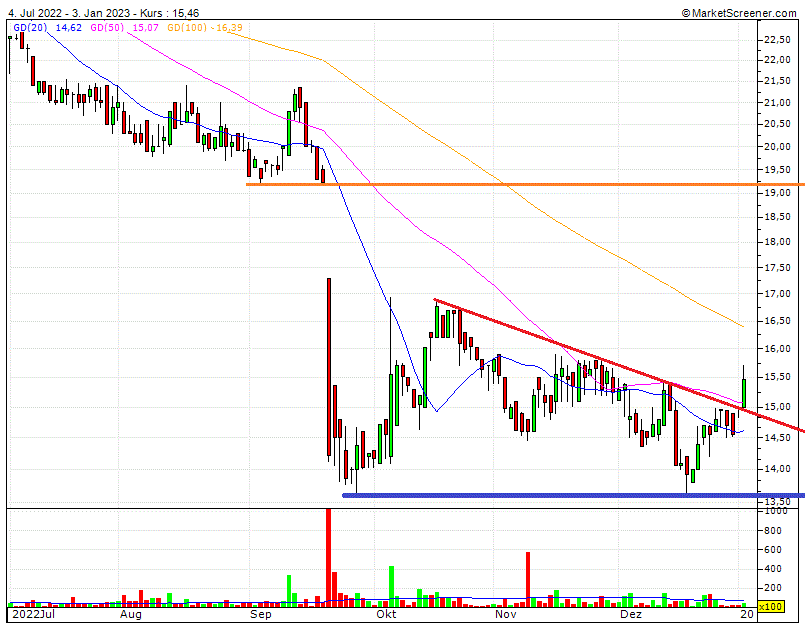Click the 21,00 price axis label
Image resolution: width=805 pixels, height=630 pixels.
point(777,103)
